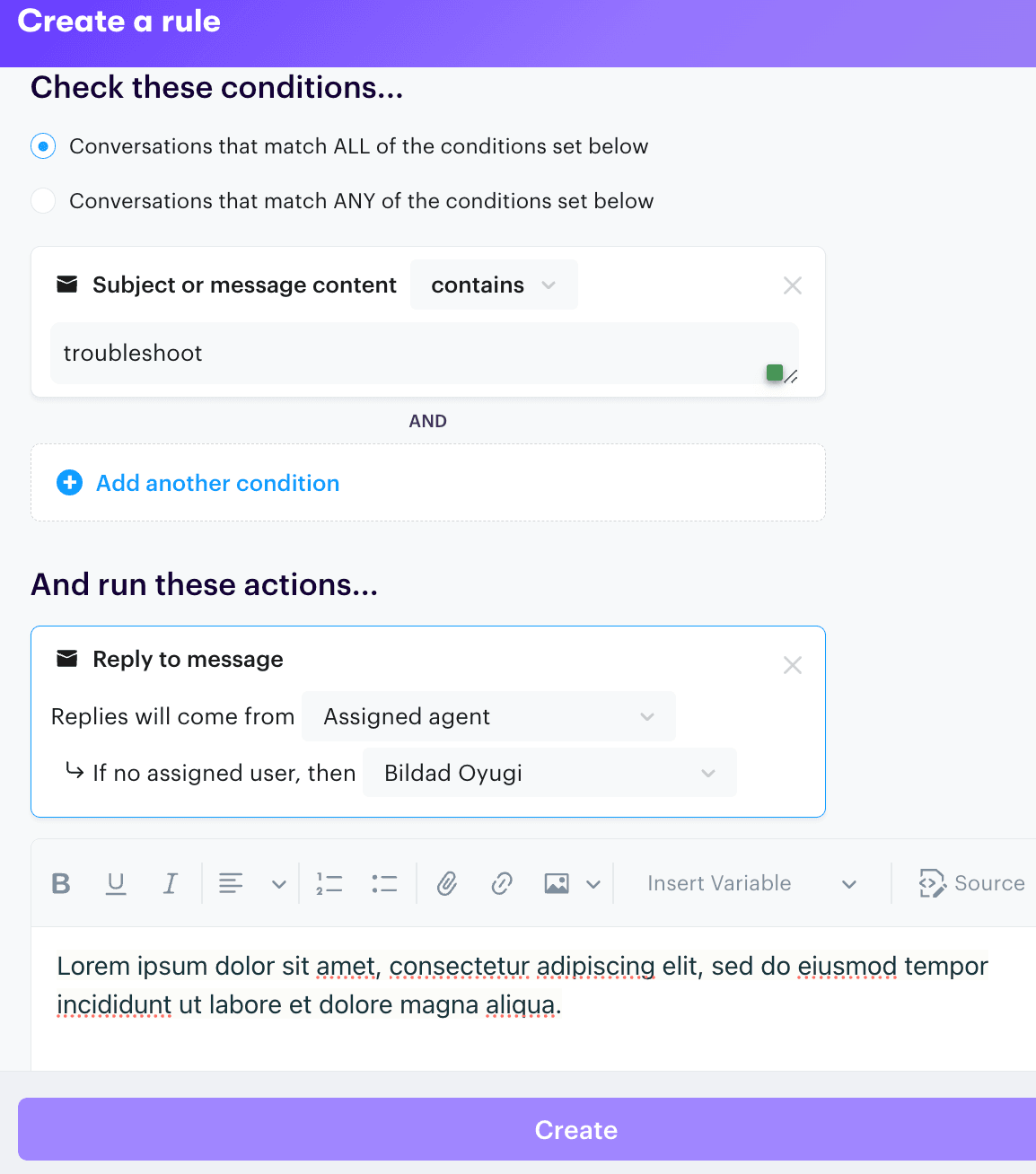
Task: Add another condition to the rule
Action: tap(217, 483)
